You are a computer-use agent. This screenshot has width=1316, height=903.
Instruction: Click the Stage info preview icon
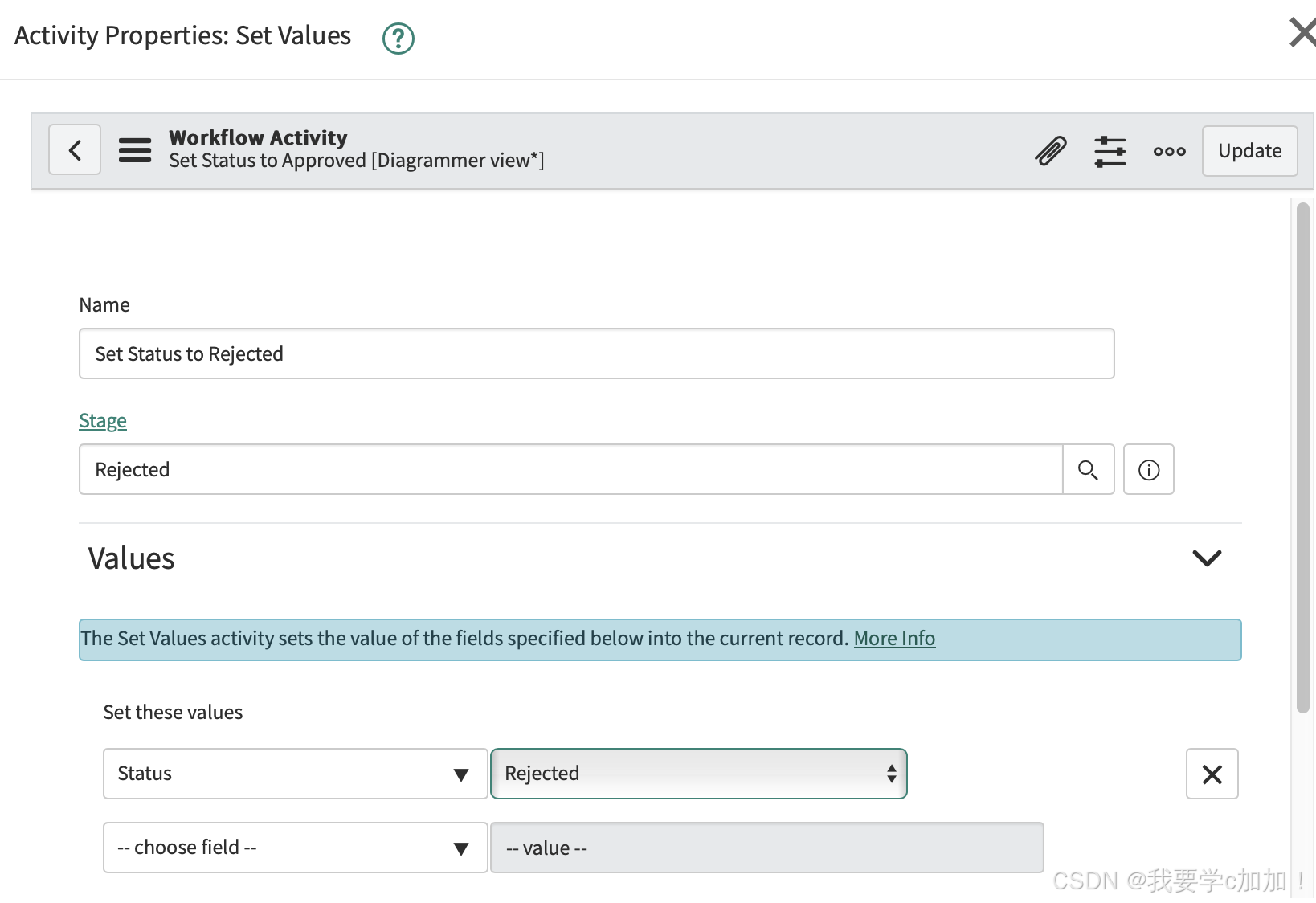click(1148, 470)
